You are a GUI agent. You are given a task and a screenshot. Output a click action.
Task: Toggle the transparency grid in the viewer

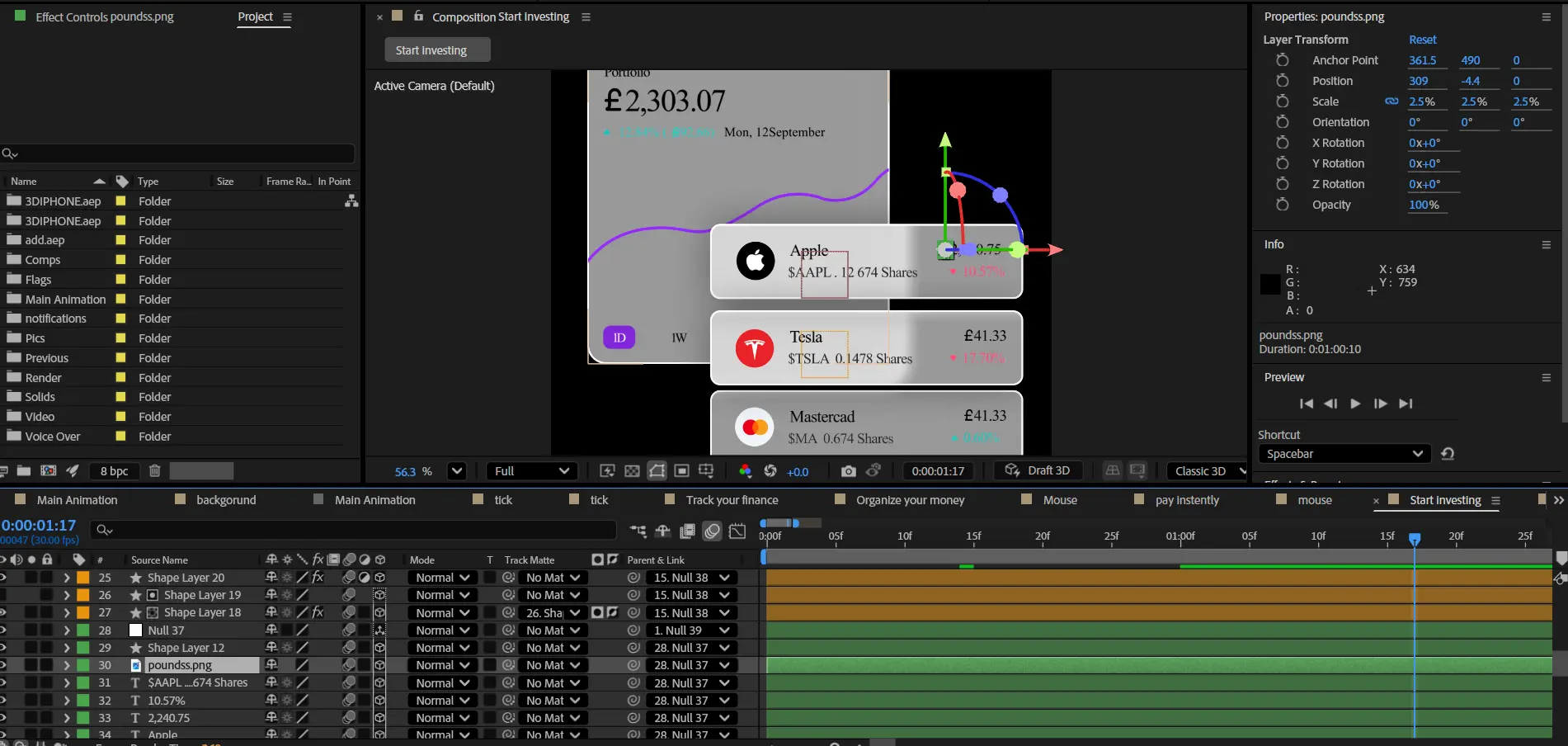[x=632, y=470]
